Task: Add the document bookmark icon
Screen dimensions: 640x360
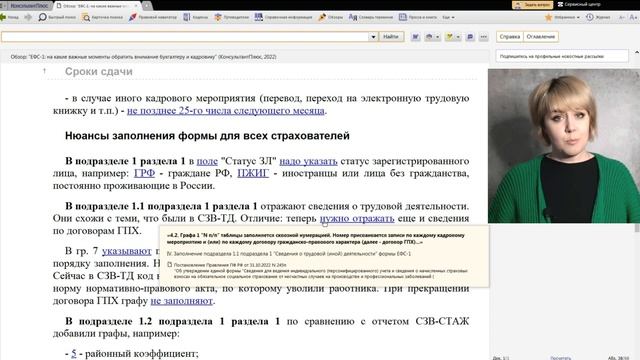Action: point(450,37)
